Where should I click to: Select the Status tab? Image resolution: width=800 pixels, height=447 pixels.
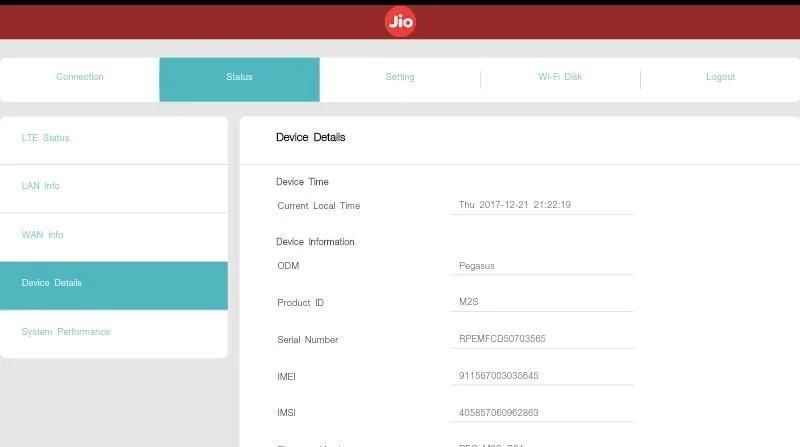239,77
